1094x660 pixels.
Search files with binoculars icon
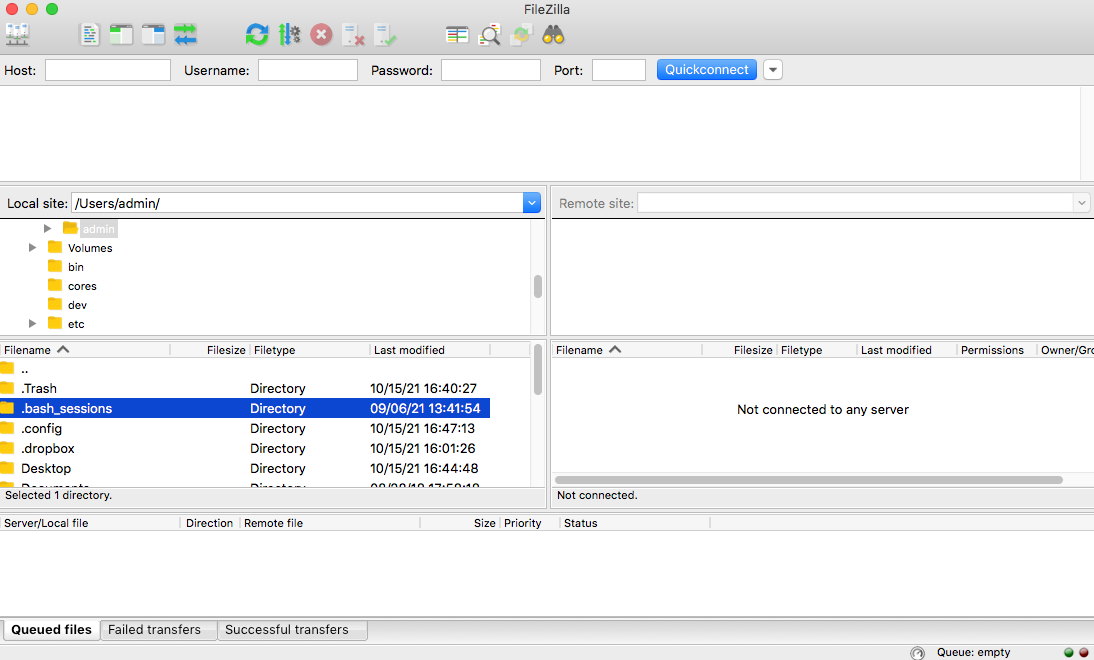[553, 34]
